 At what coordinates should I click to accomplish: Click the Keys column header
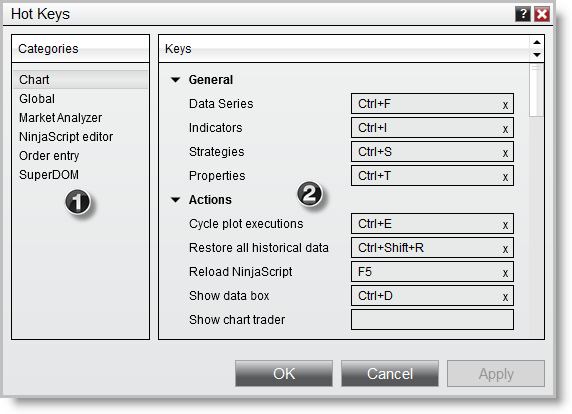pyautogui.click(x=344, y=49)
